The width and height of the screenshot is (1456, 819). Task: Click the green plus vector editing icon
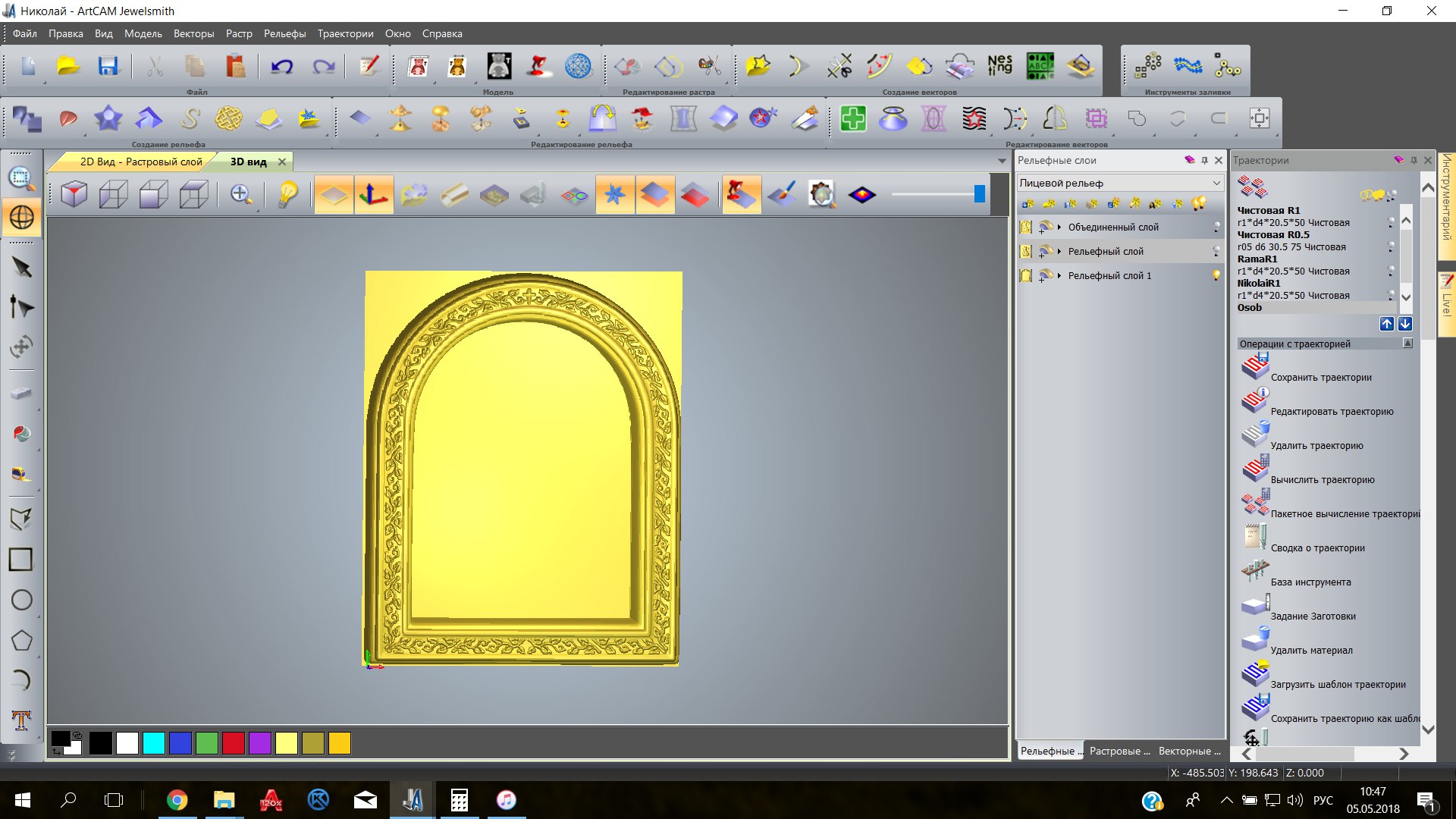point(853,118)
